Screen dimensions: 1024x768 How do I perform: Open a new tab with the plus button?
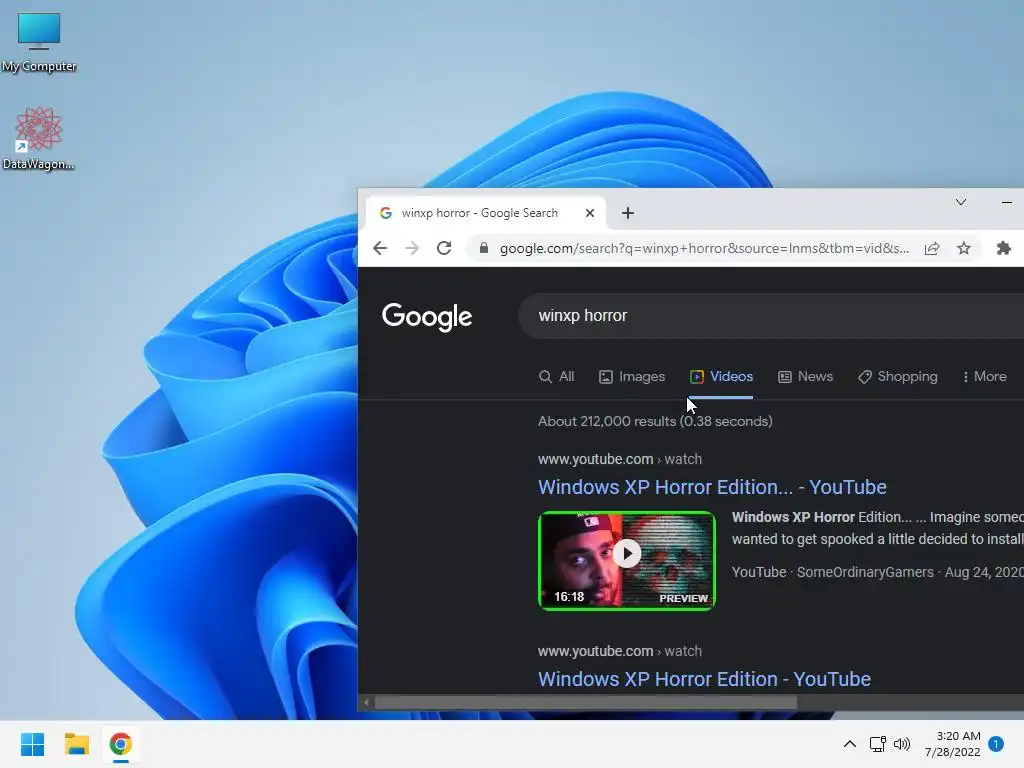coord(628,213)
